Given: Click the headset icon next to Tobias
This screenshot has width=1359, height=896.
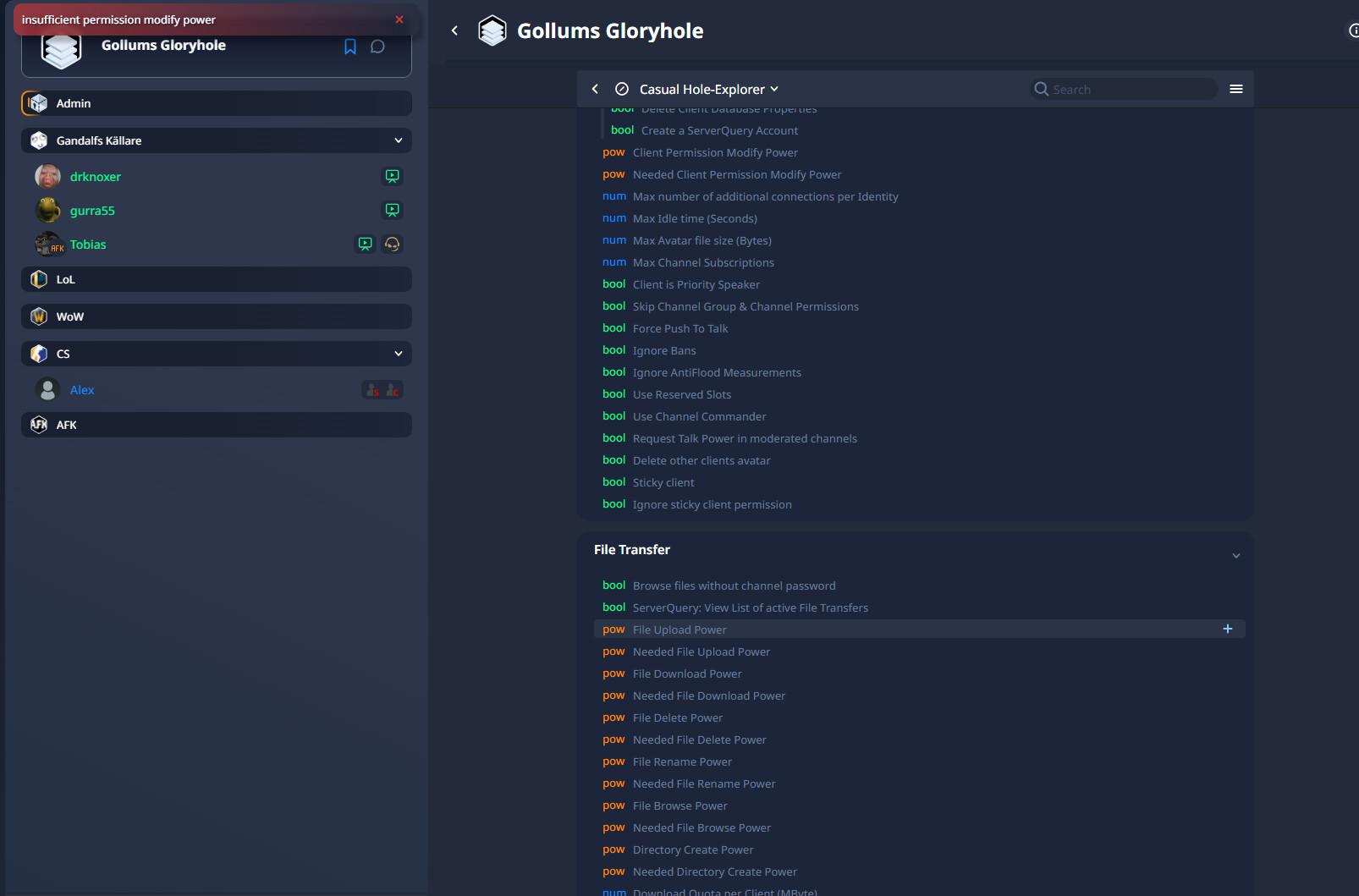Looking at the screenshot, I should coord(392,245).
